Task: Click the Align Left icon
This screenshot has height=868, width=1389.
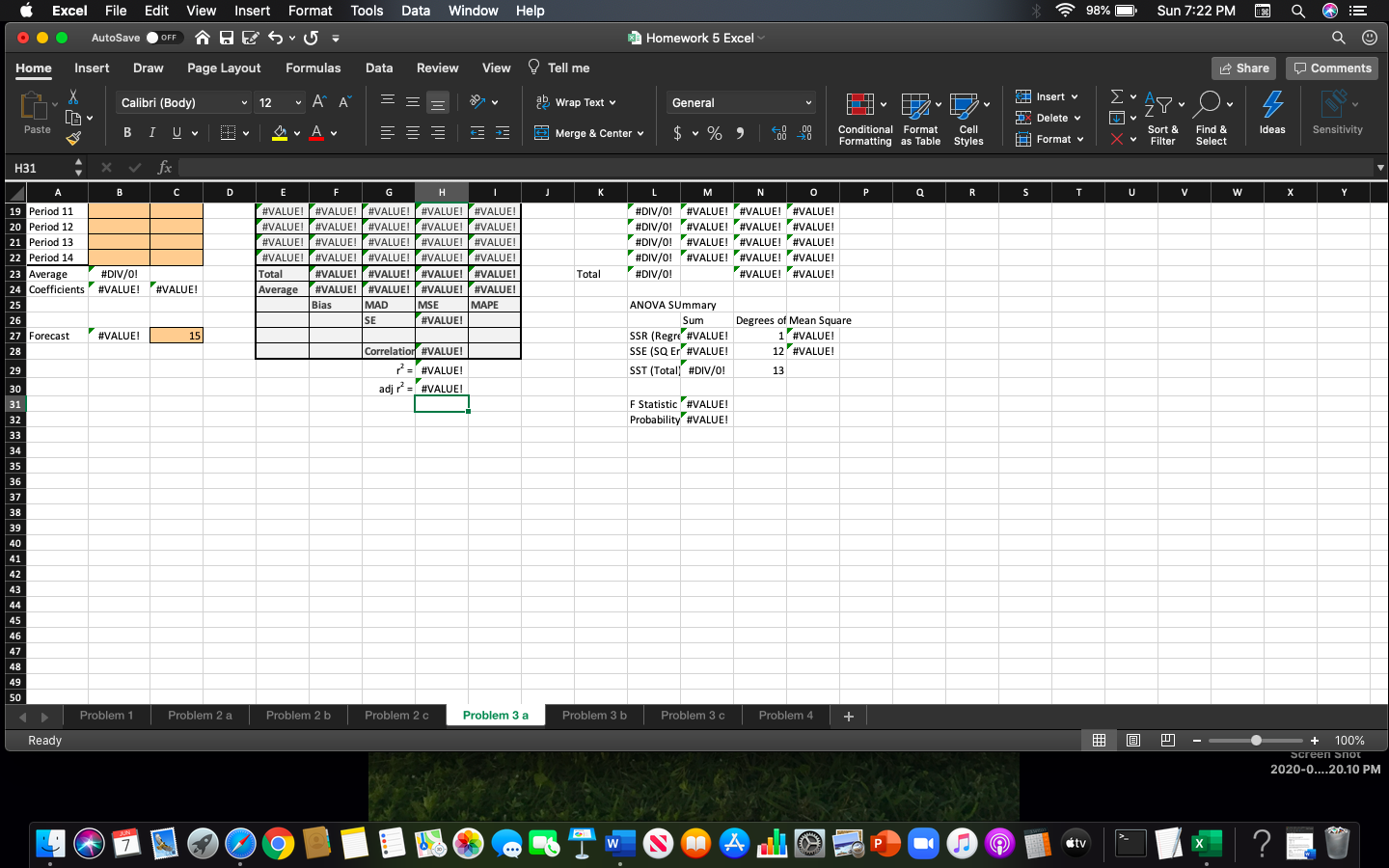Action: [x=388, y=133]
